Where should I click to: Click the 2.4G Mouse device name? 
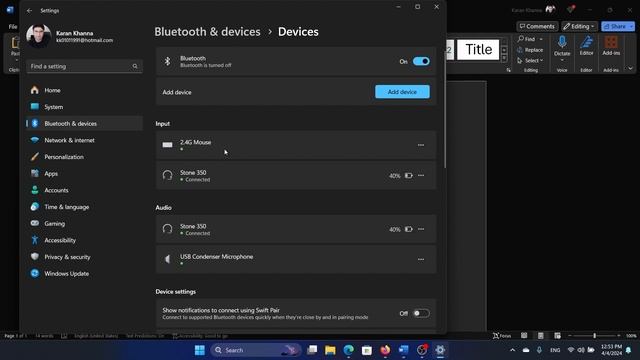[196, 142]
